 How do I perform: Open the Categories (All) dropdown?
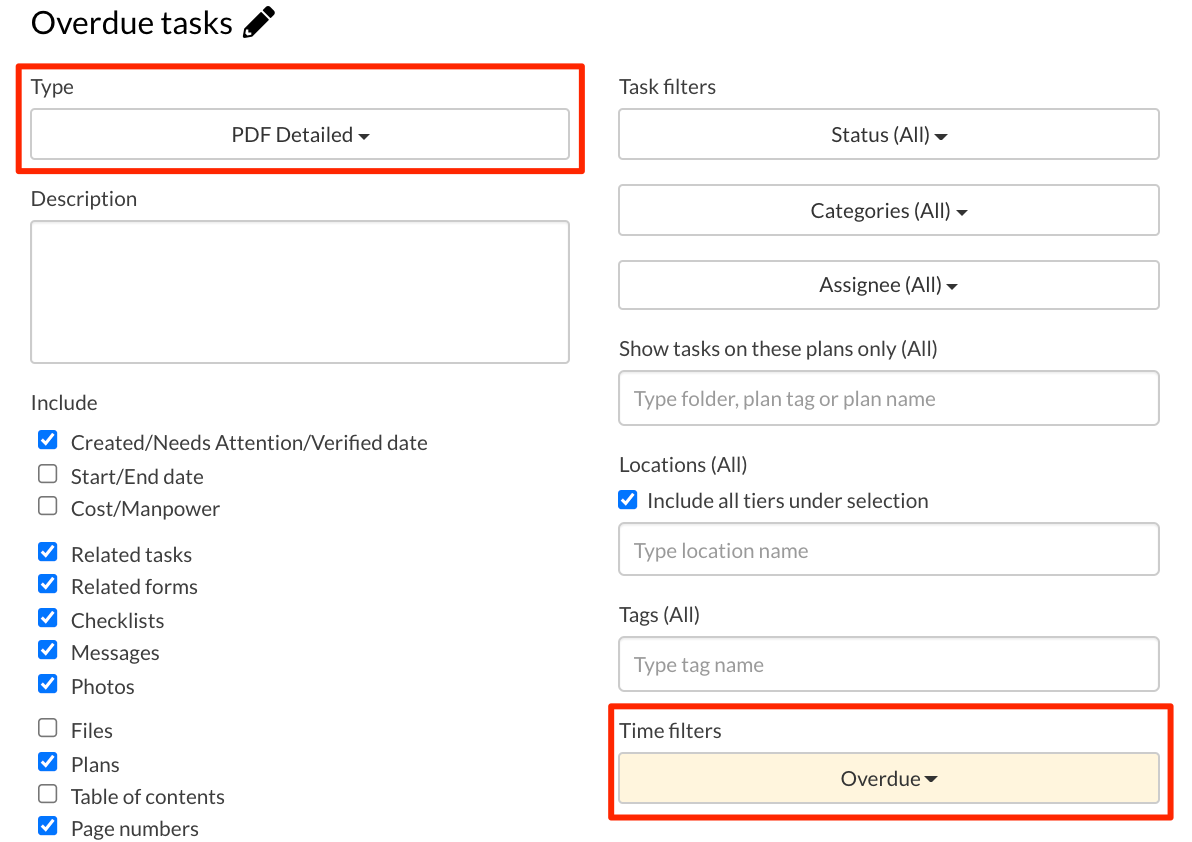click(x=888, y=211)
